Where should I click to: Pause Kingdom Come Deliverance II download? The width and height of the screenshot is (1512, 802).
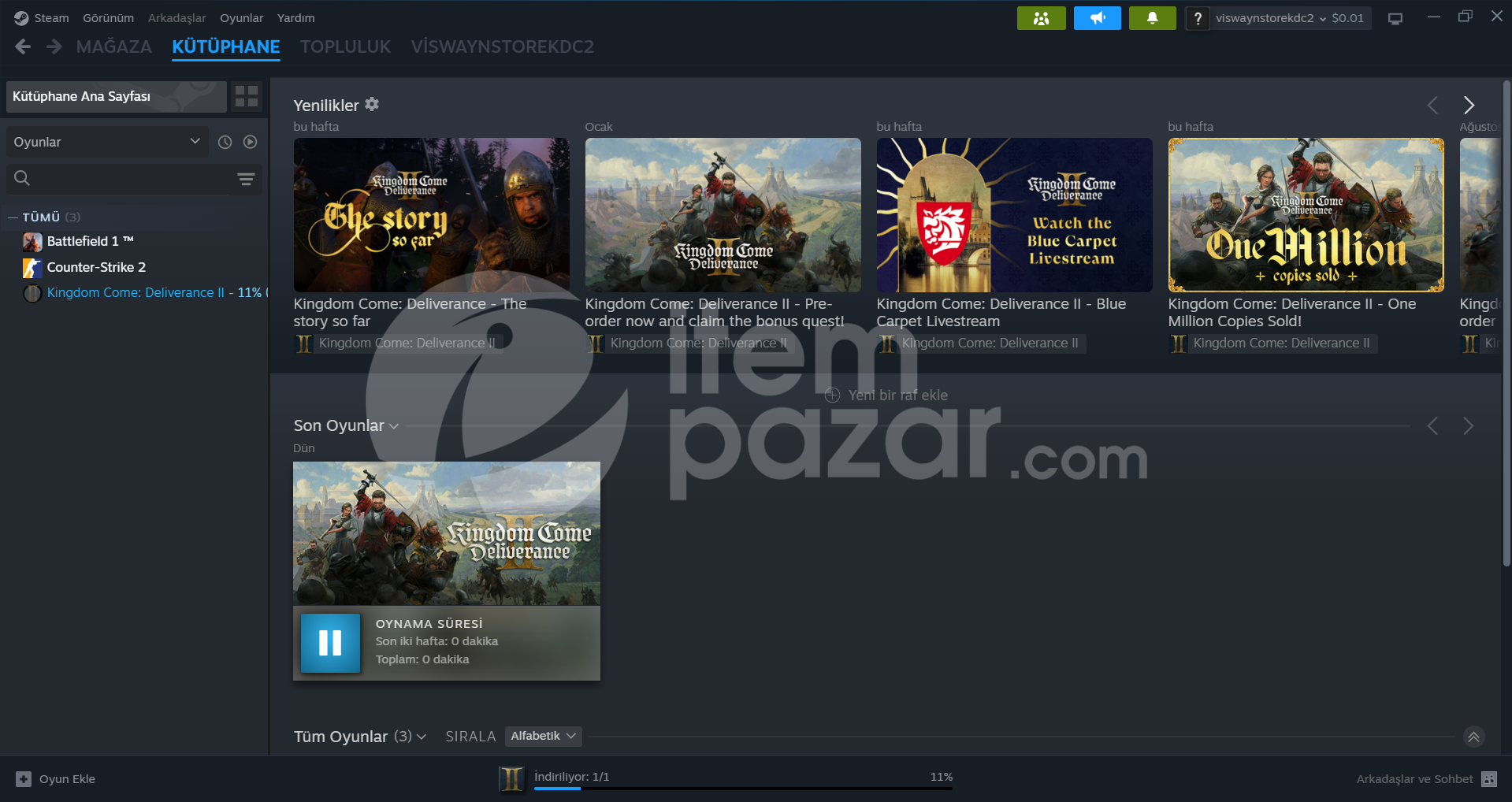click(x=330, y=643)
